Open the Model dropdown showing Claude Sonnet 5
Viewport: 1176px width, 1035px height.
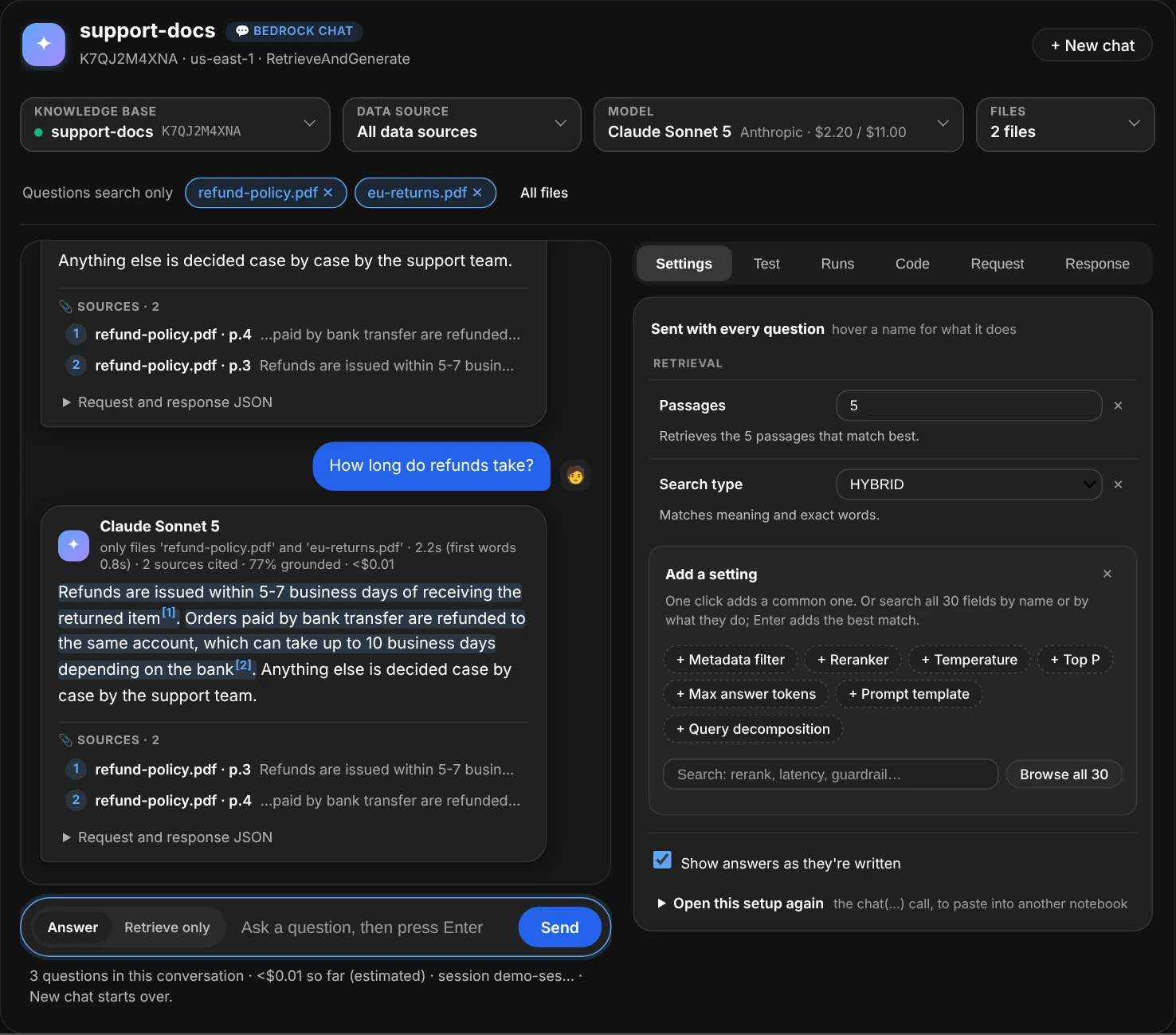point(778,124)
